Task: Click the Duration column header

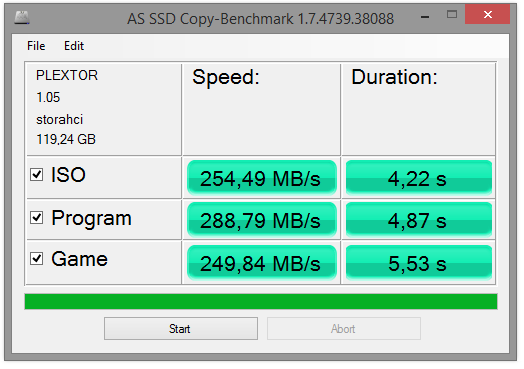Action: click(394, 78)
